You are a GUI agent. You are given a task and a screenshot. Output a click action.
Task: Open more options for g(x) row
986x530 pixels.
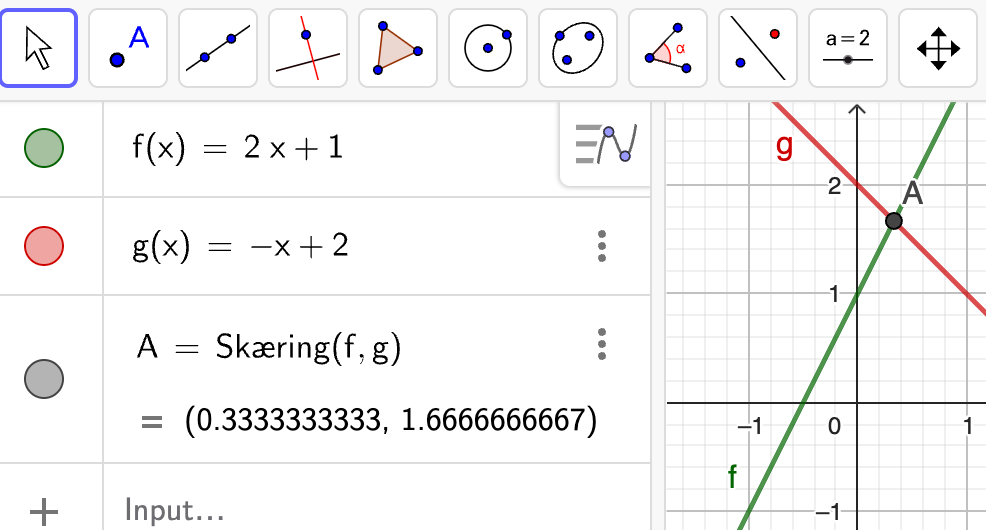(x=602, y=246)
